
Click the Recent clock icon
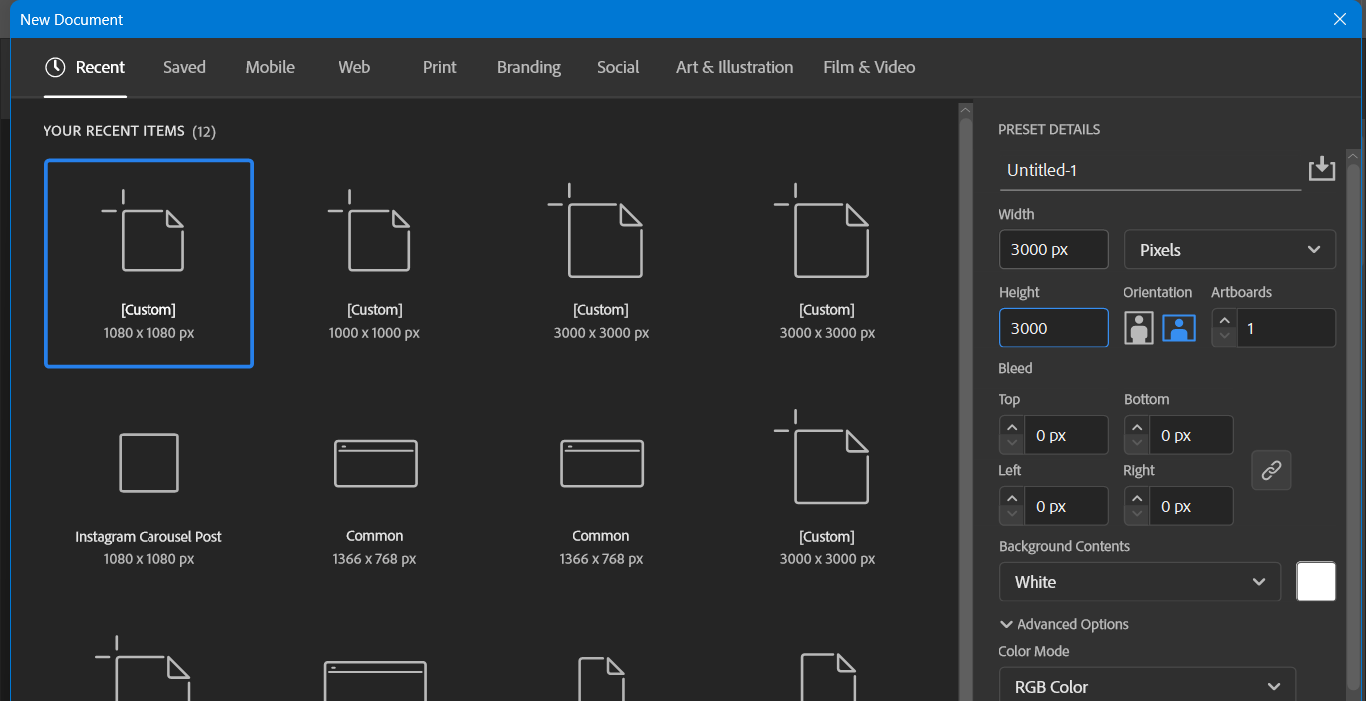coord(55,67)
